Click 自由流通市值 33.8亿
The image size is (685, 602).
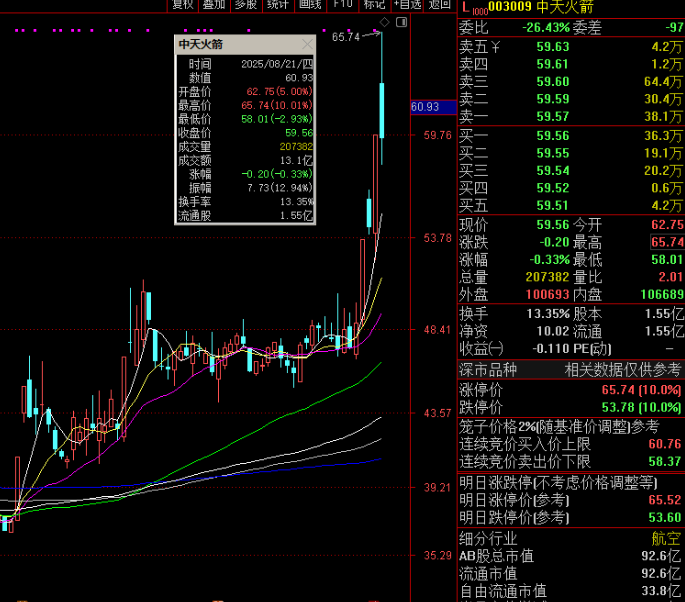[x=571, y=591]
